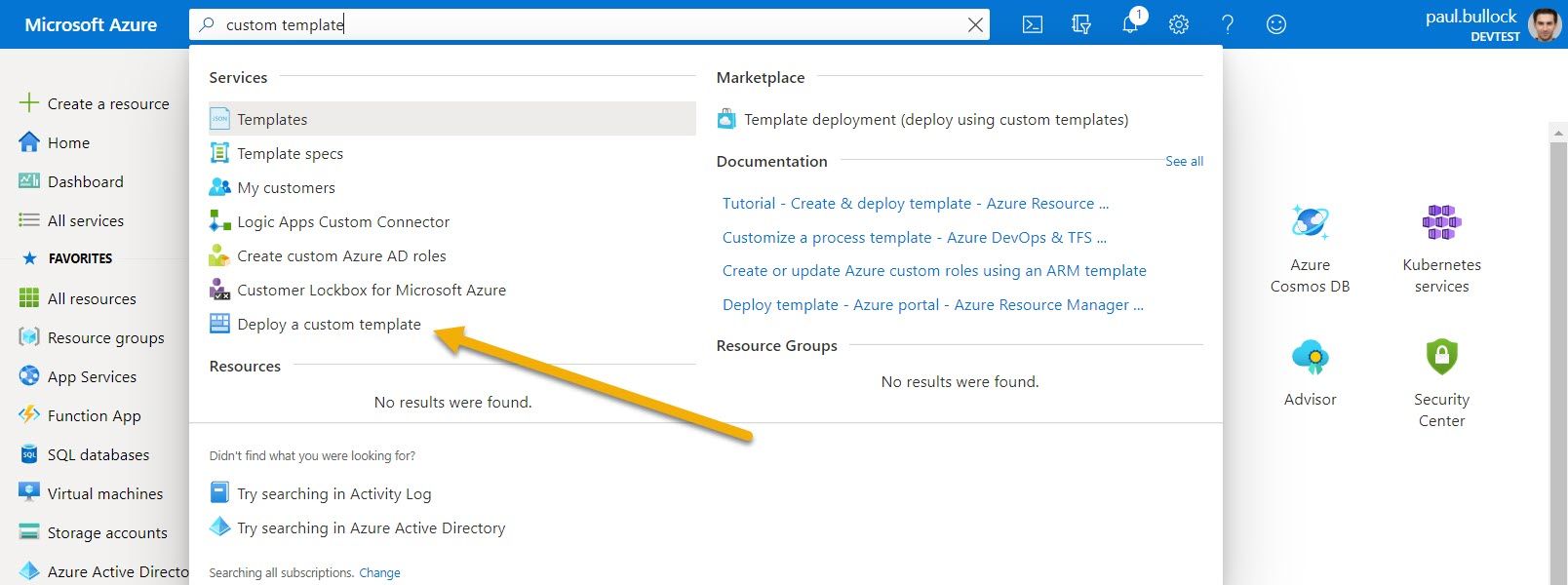The image size is (1568, 585).
Task: Open the feedback smiley icon
Action: point(1276,25)
